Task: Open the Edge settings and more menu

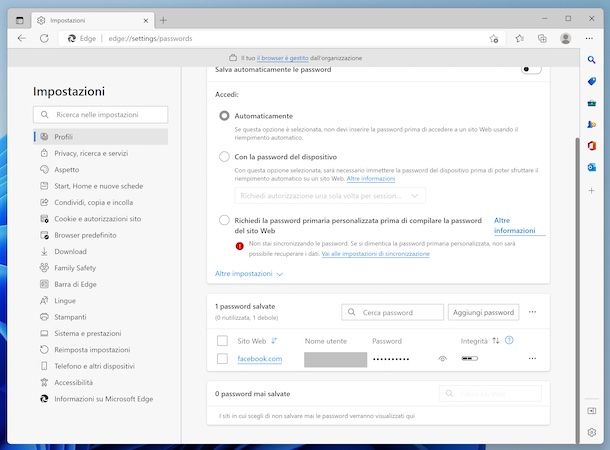Action: [x=589, y=38]
